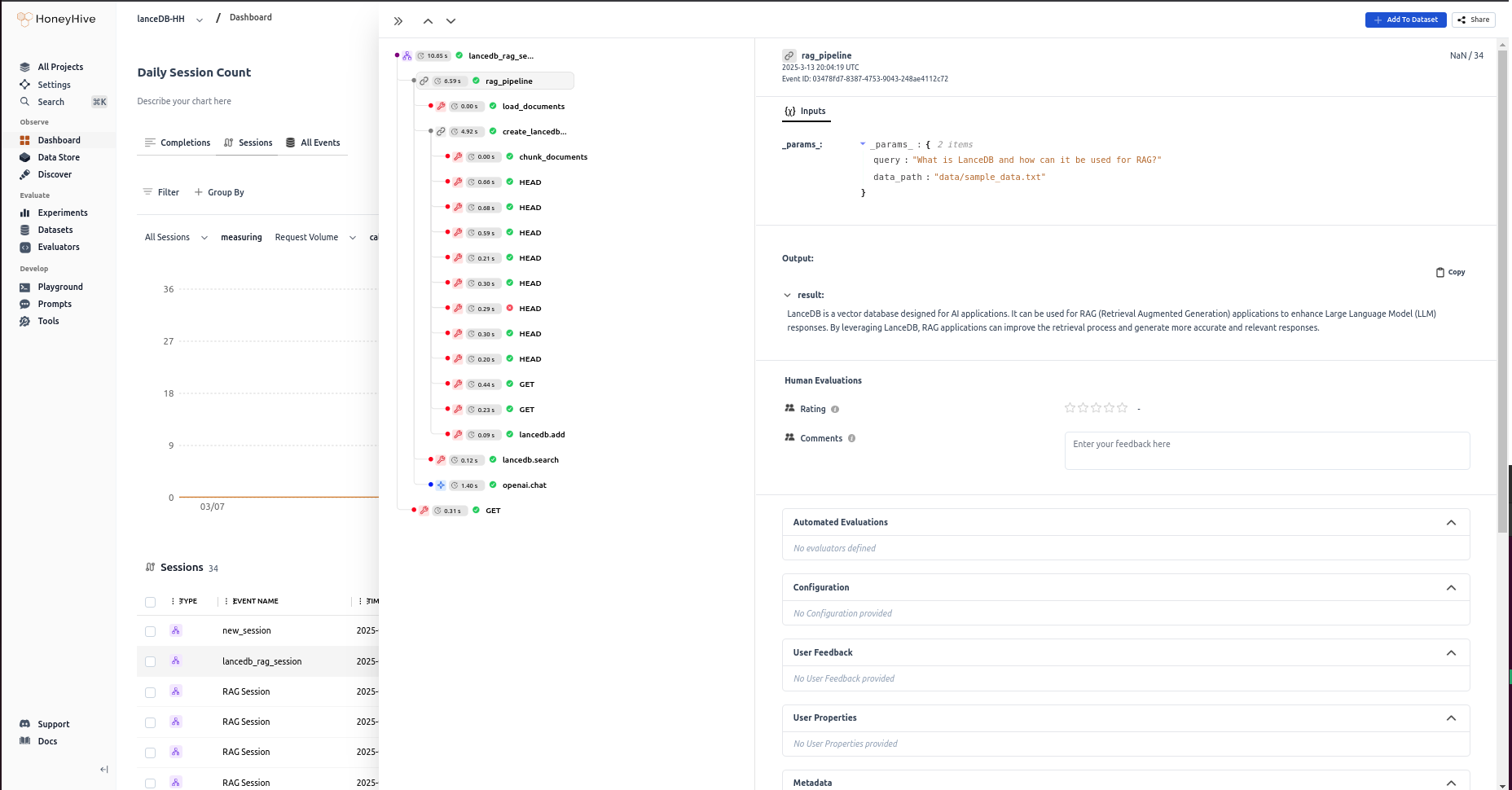This screenshot has width=1512, height=790.
Task: Set rating to three stars
Action: [1096, 408]
